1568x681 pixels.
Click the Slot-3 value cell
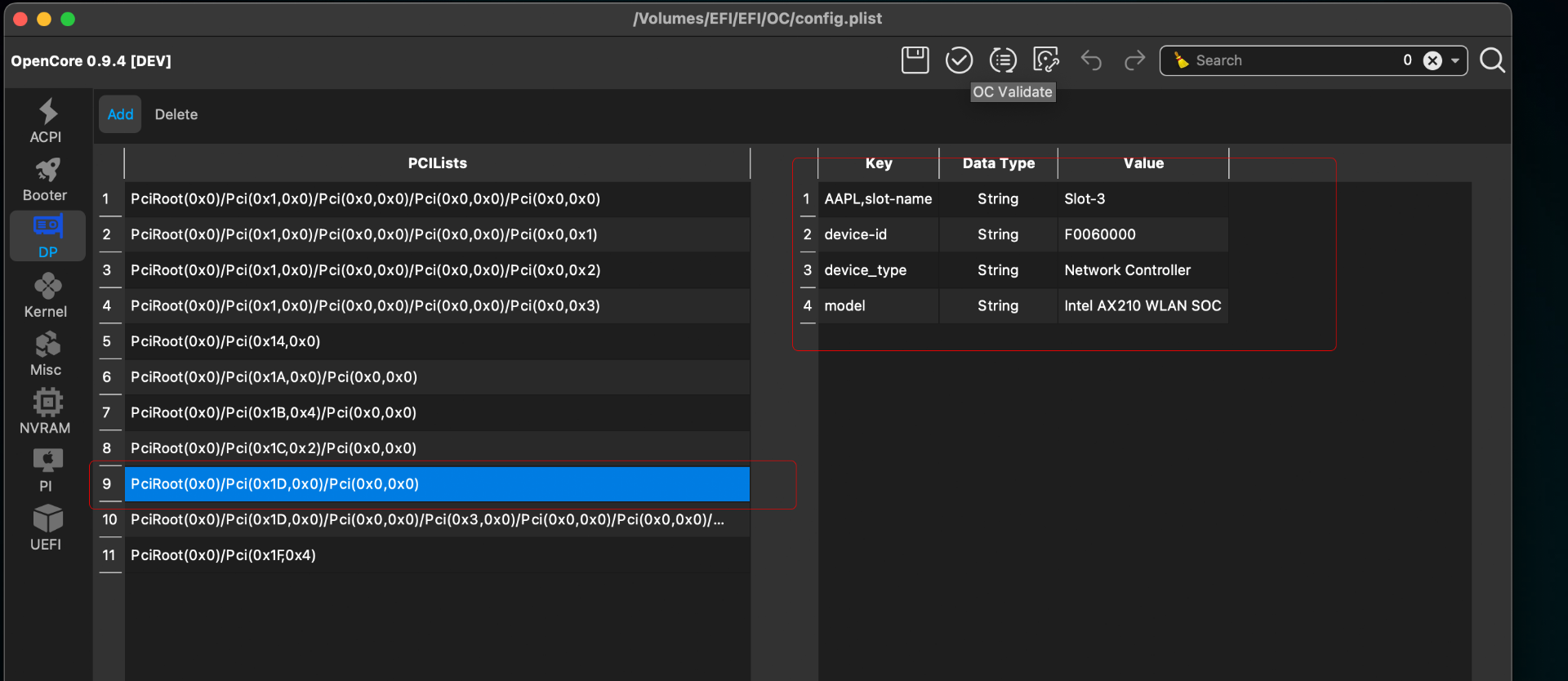(x=1143, y=199)
